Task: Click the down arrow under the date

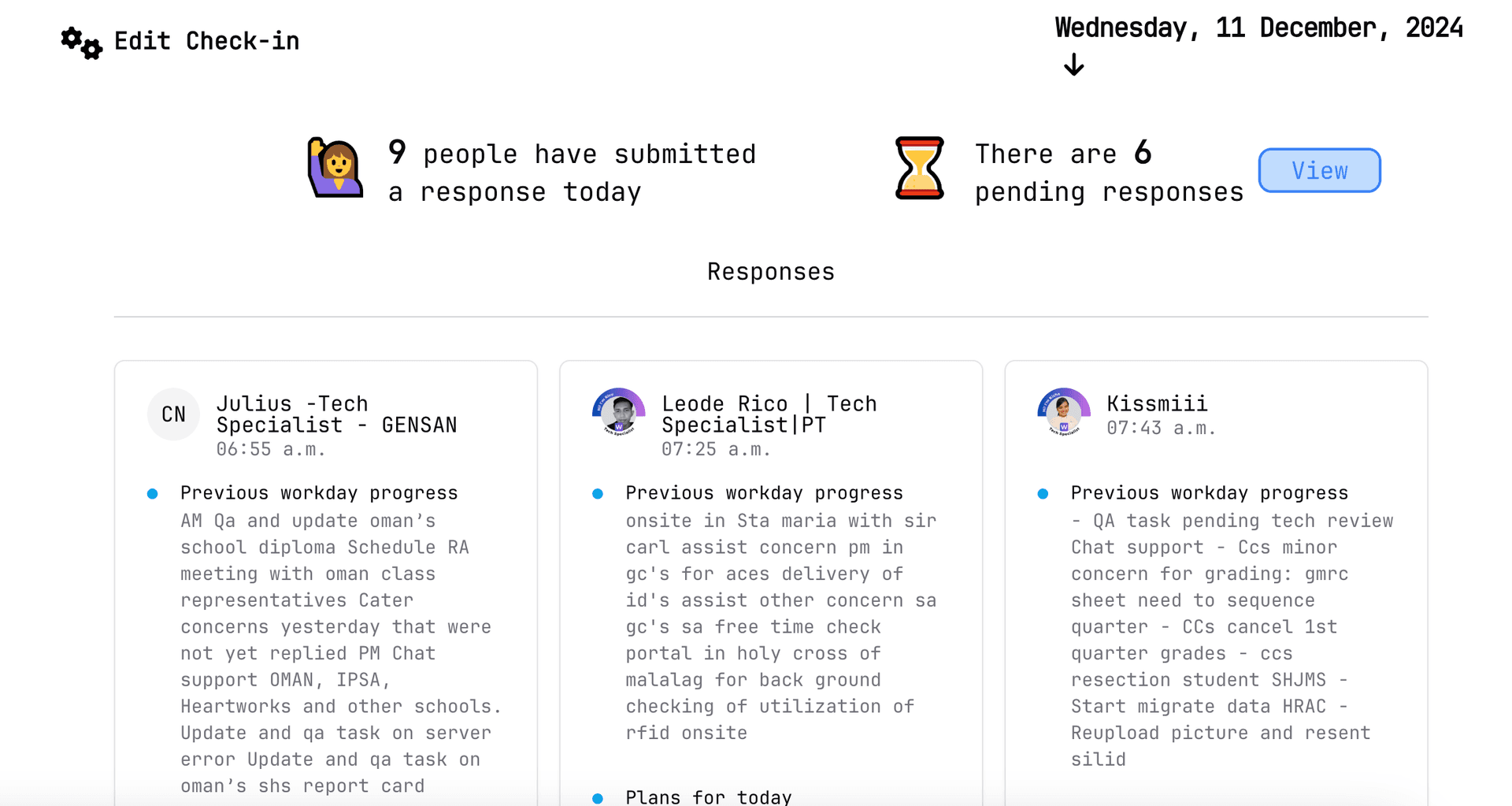Action: pyautogui.click(x=1073, y=65)
